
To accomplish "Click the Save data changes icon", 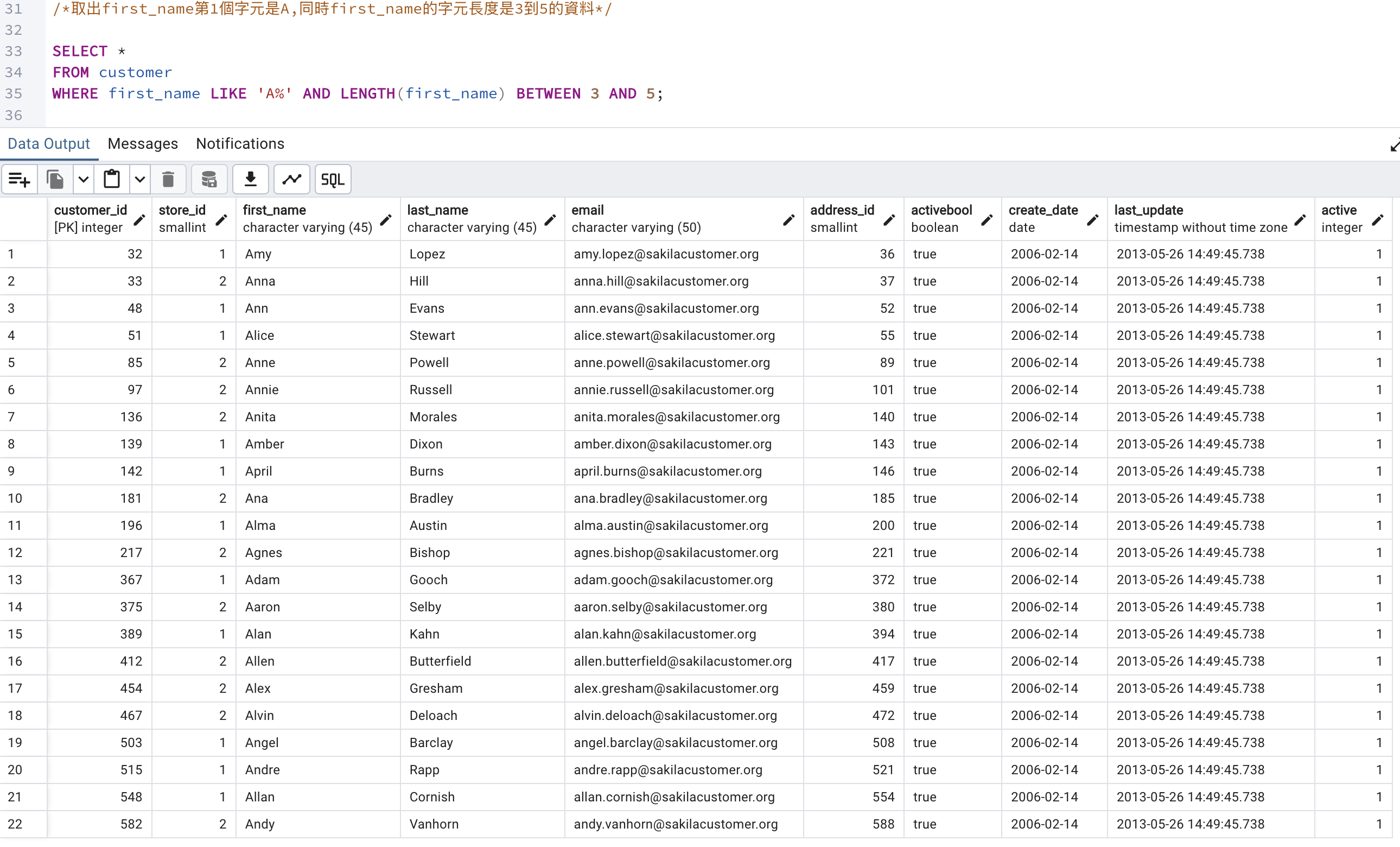I will 209,180.
